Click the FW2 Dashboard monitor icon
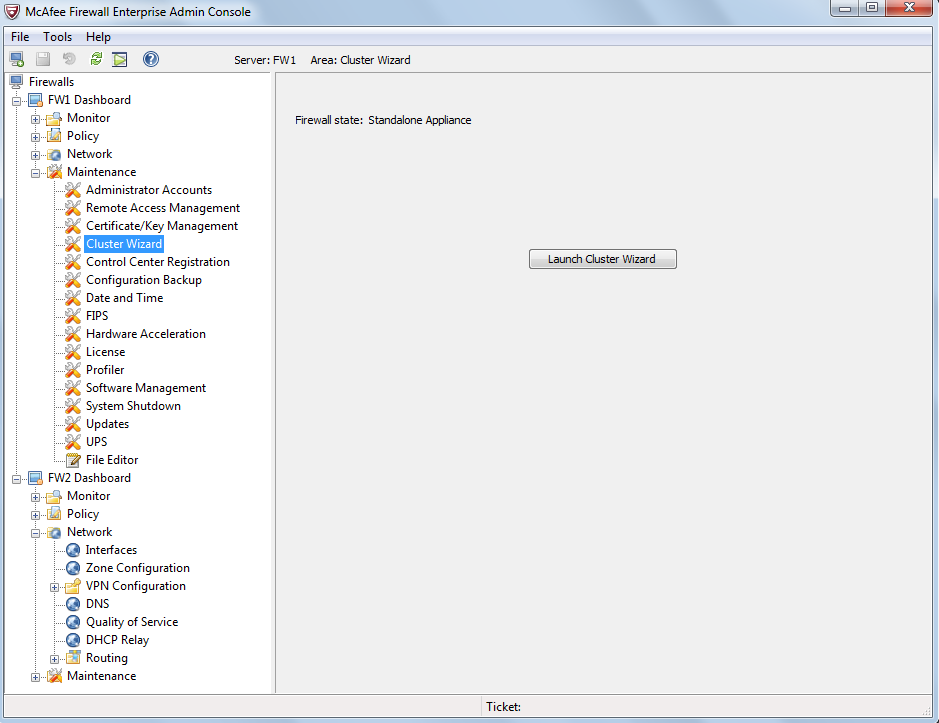The image size is (939, 723). click(36, 478)
